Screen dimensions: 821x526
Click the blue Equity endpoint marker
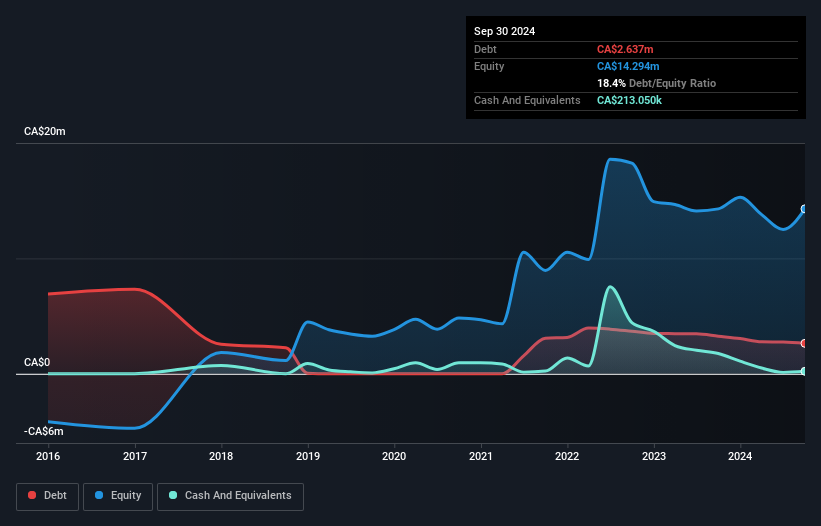pyautogui.click(x=804, y=209)
